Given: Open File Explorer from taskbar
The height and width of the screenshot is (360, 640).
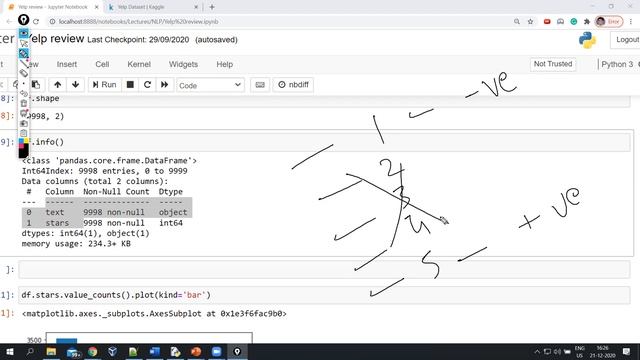Looking at the screenshot, I should coord(51,351).
